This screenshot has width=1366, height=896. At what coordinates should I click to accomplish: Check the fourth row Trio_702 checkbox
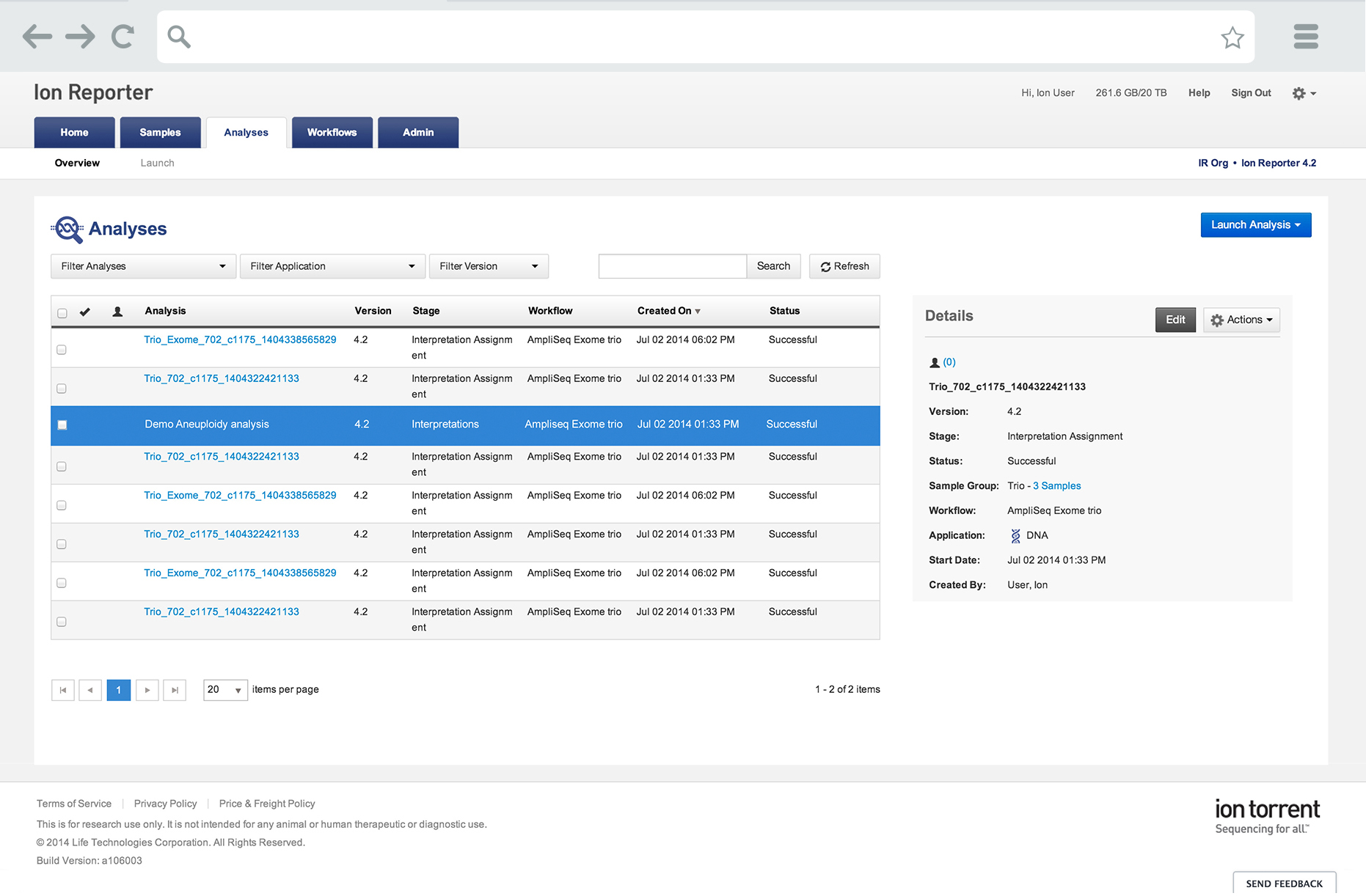pyautogui.click(x=62, y=466)
